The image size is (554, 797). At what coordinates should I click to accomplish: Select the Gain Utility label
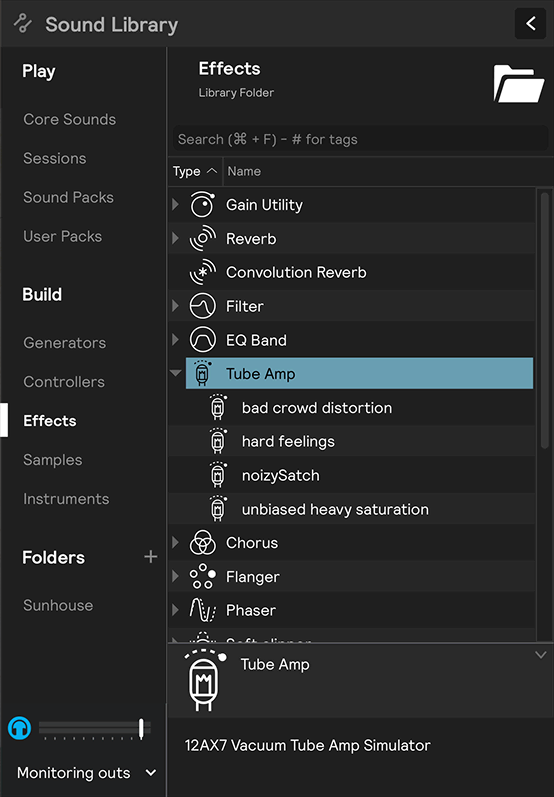264,205
